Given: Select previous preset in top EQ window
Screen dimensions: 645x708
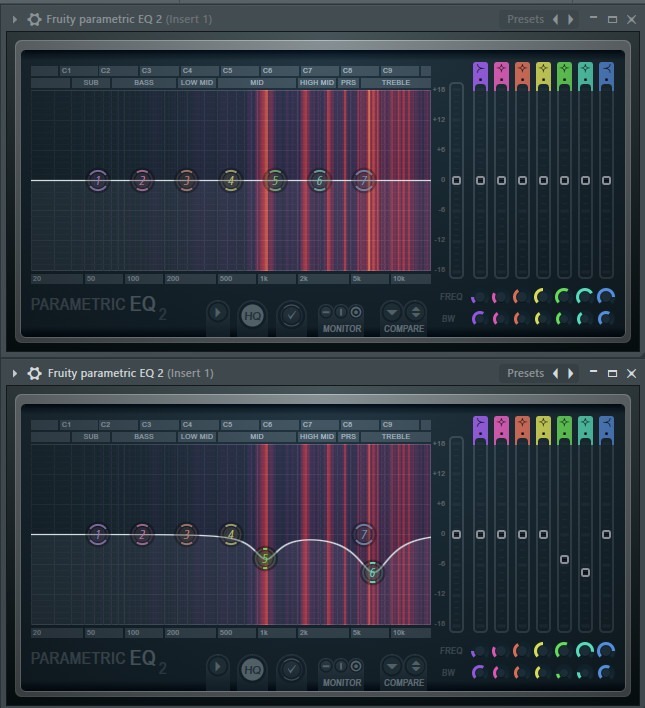Looking at the screenshot, I should [x=556, y=19].
